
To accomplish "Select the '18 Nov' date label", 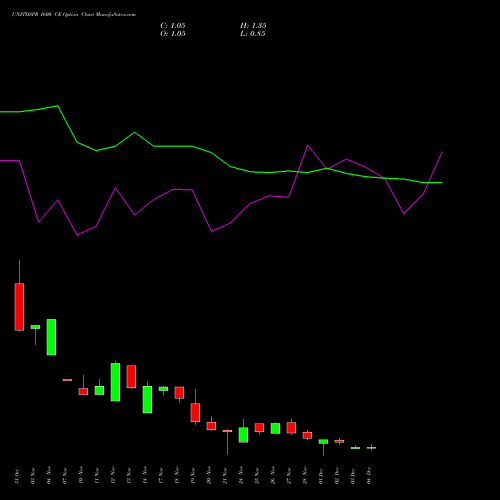I will pos(177,476).
